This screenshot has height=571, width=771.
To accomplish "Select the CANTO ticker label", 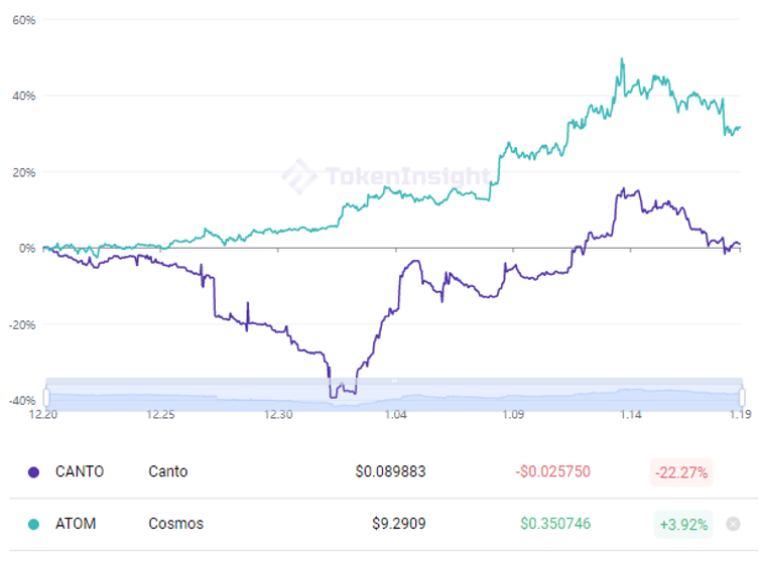I will pos(80,472).
